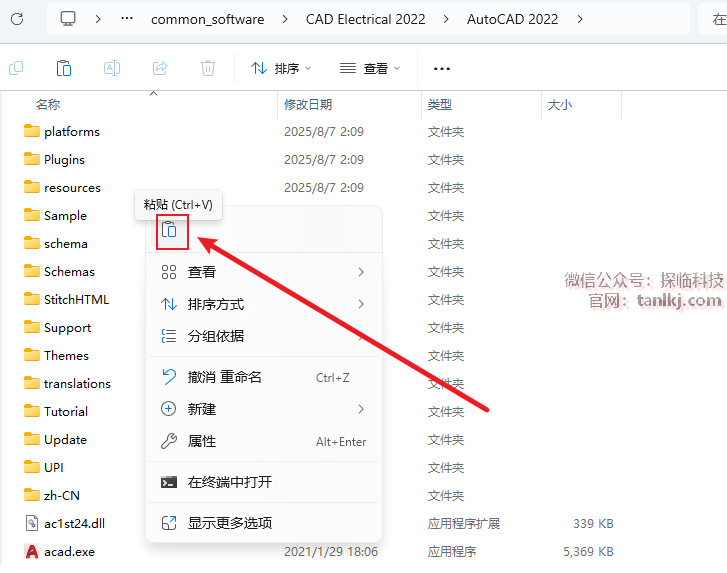Select the platforms folder
This screenshot has height=573, width=727.
pyautogui.click(x=71, y=131)
